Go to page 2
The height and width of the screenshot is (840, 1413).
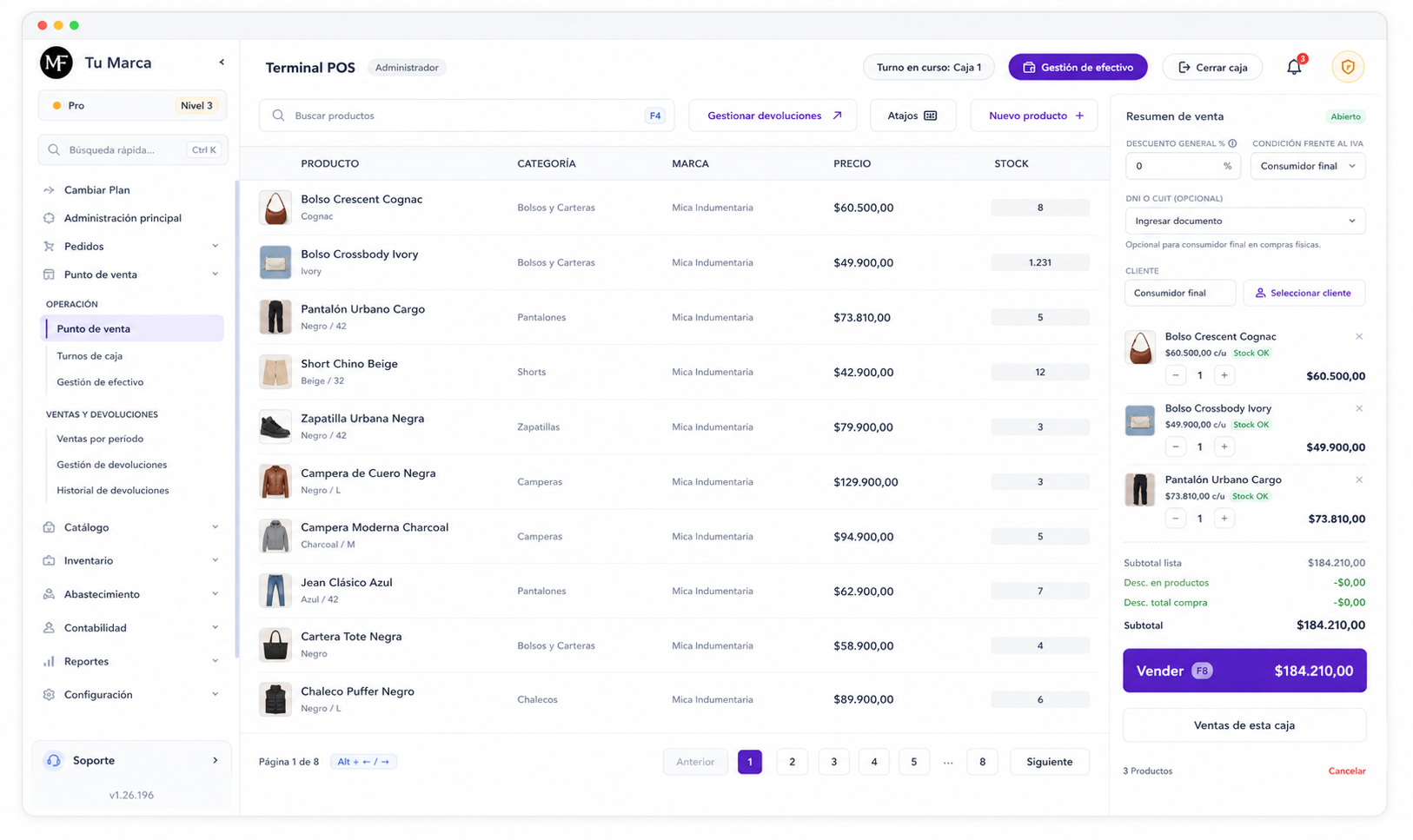point(792,762)
